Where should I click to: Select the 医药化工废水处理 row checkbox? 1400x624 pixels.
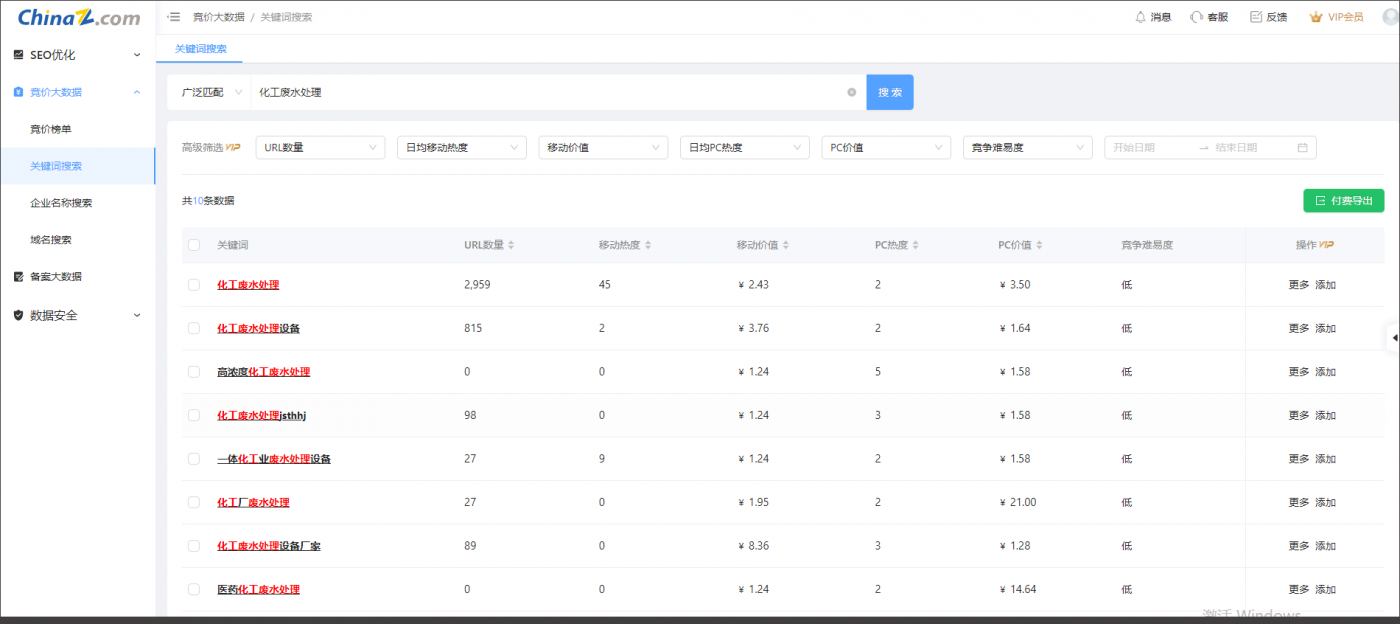(194, 590)
